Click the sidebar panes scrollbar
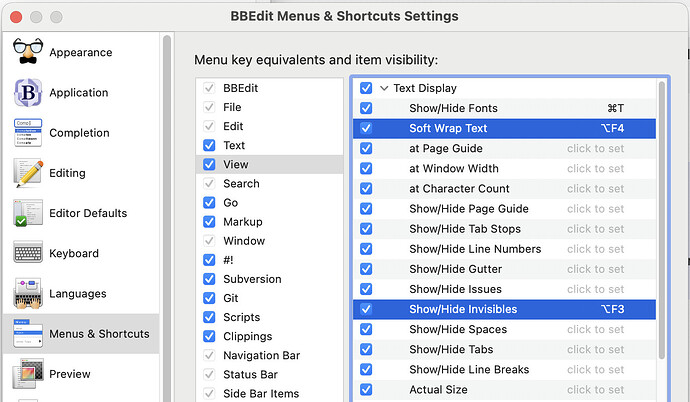 point(167,219)
